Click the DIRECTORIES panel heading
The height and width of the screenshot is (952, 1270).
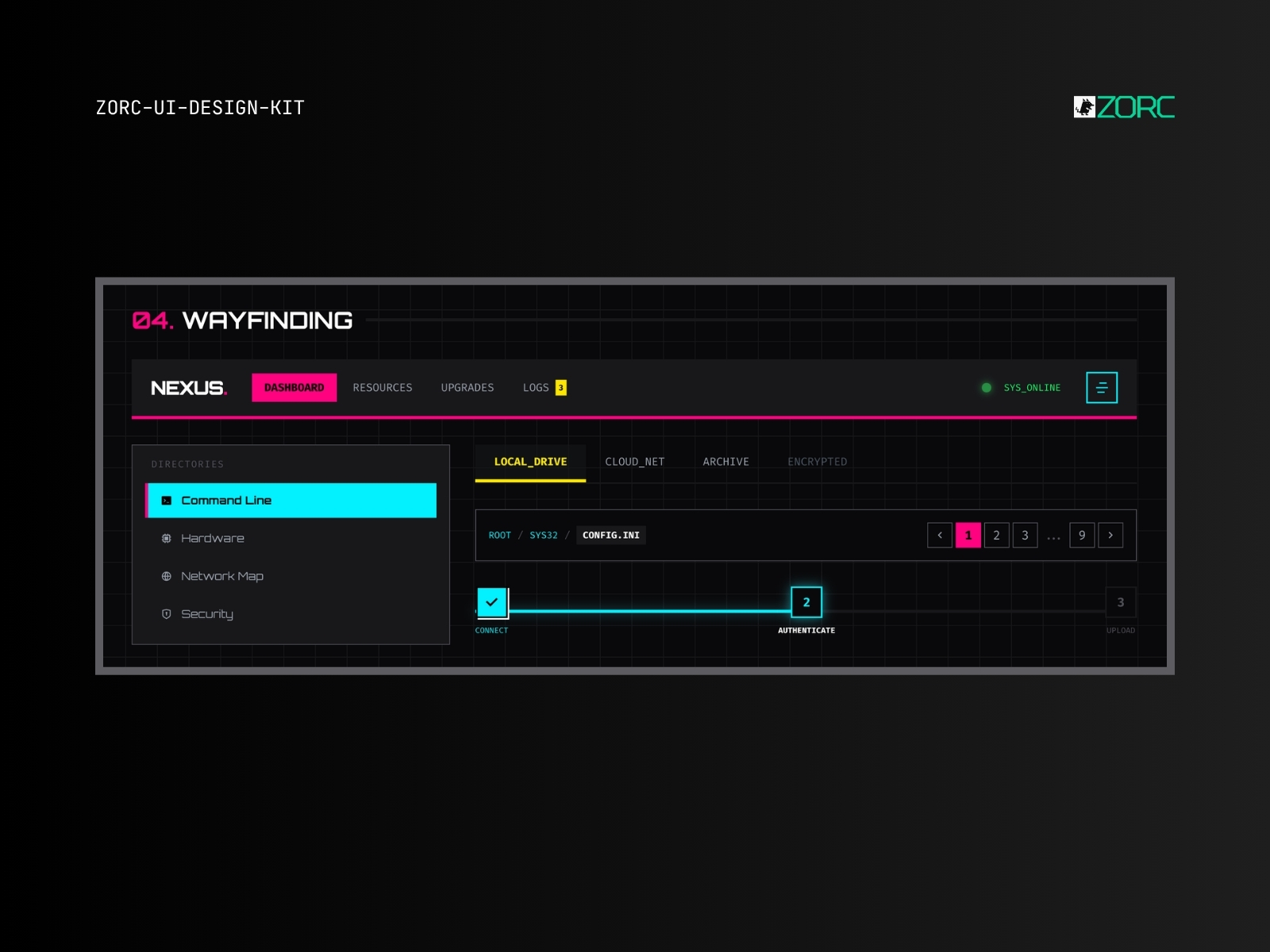(x=187, y=464)
